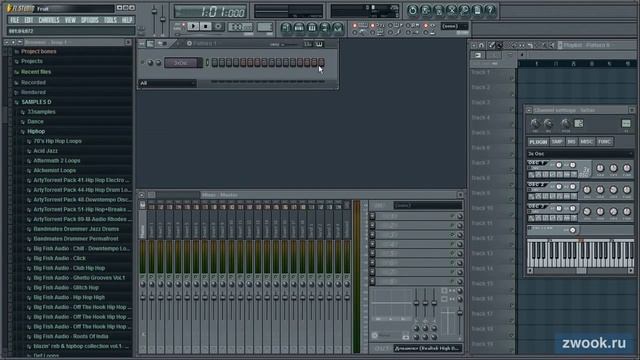Open the CHANNELS menu
This screenshot has height=360, width=640.
[49, 20]
